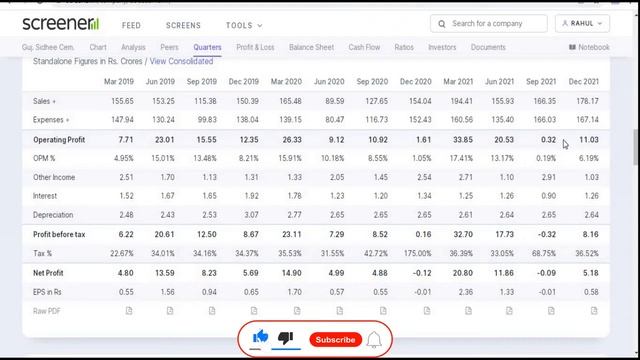Viewport: 640px width, 360px height.
Task: Open Raw PDF for Sep 2020
Action: tap(383, 311)
